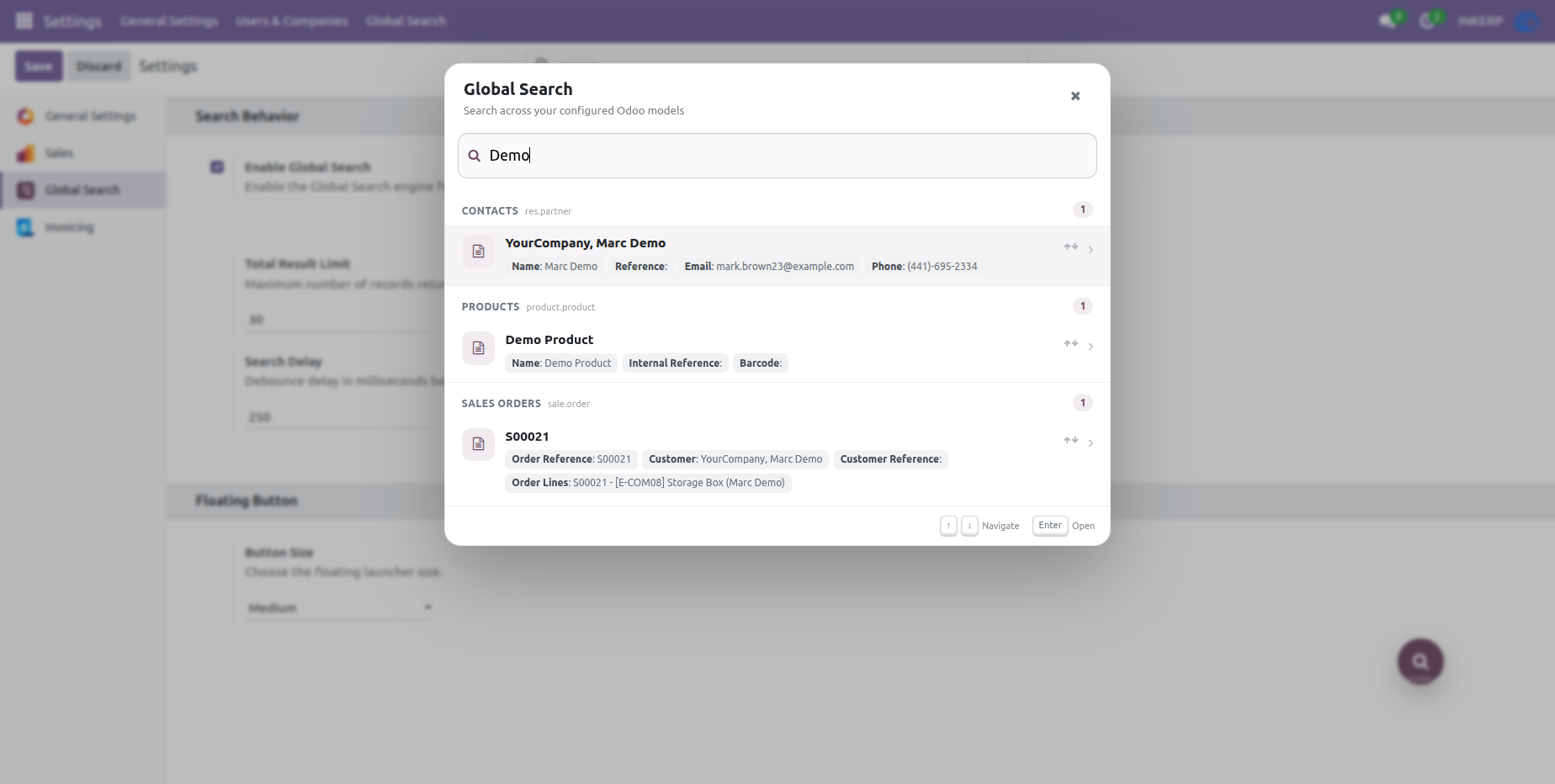Select Invoicing in the settings sidebar
The height and width of the screenshot is (784, 1555).
pos(82,227)
